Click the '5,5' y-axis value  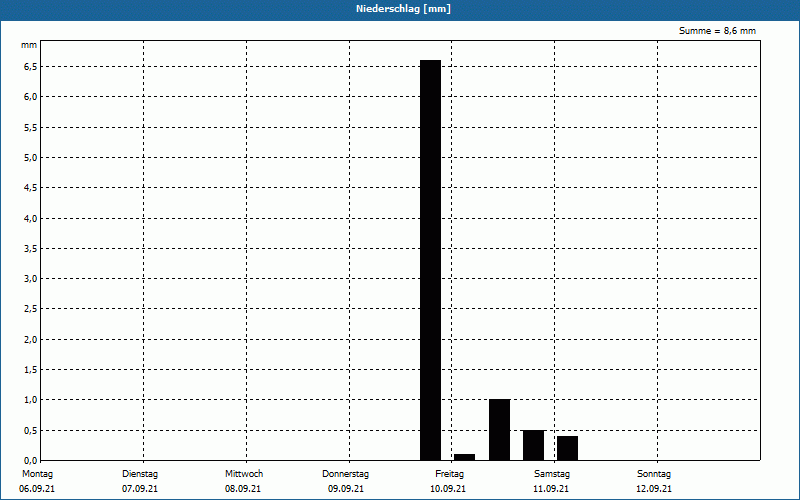(x=30, y=128)
